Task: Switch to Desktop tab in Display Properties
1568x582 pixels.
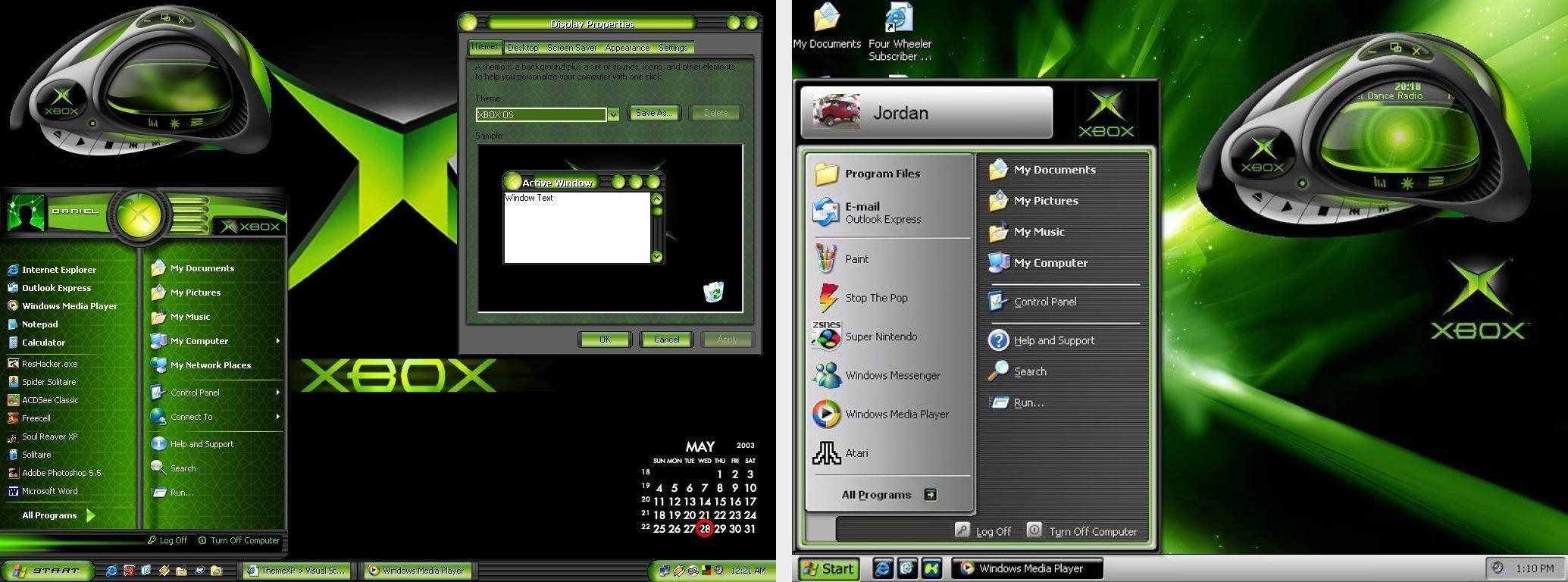Action: click(523, 48)
